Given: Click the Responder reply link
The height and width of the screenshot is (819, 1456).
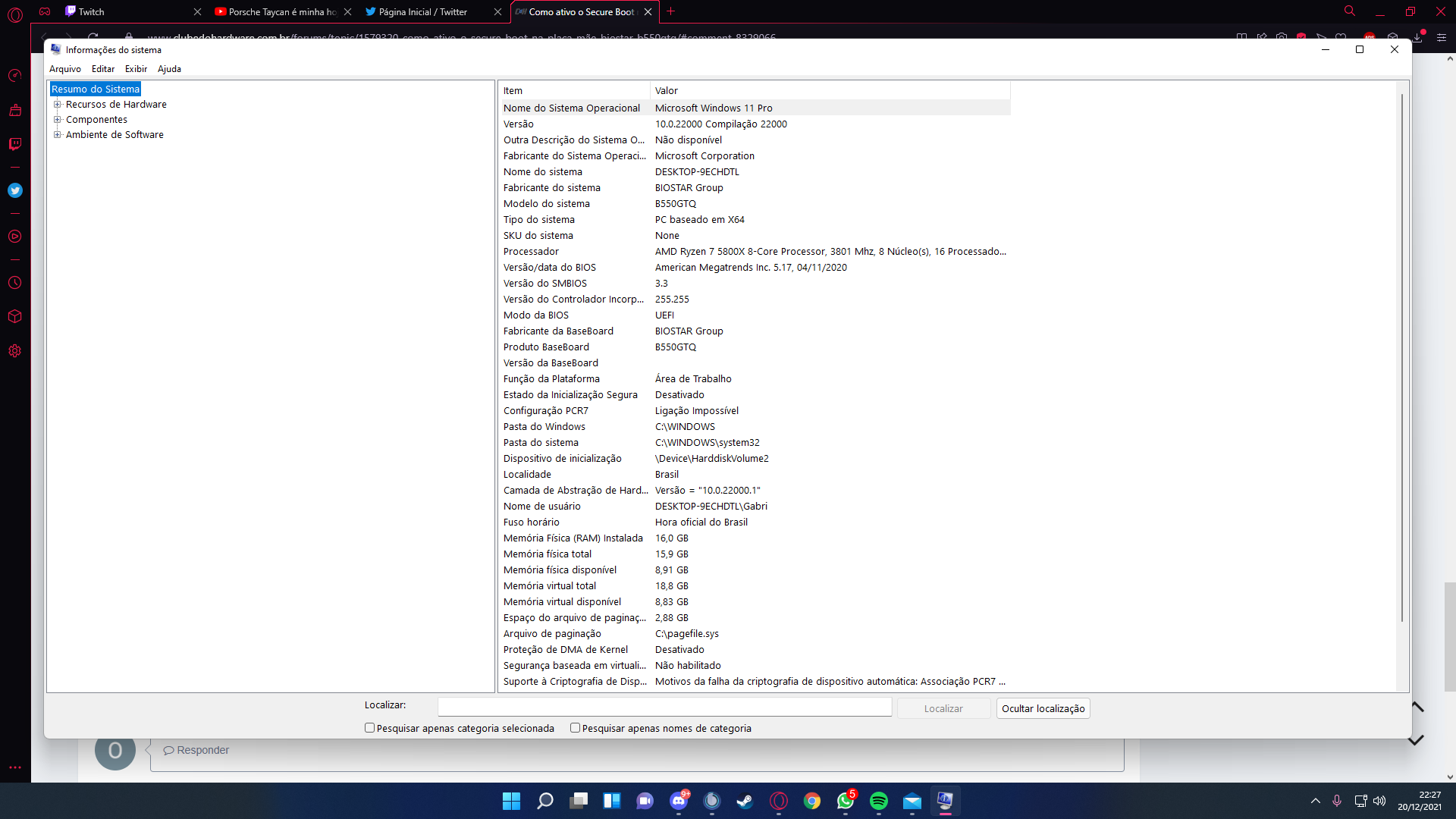Looking at the screenshot, I should 196,750.
